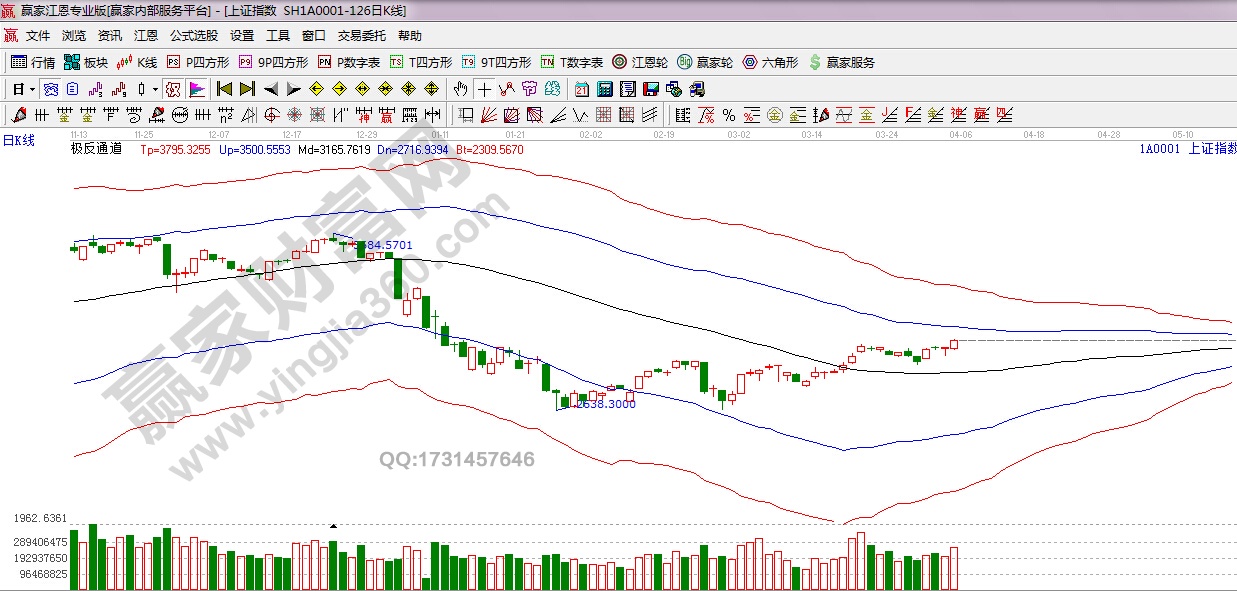The height and width of the screenshot is (591, 1237).
Task: Click the 赢家服务 button
Action: click(x=842, y=62)
